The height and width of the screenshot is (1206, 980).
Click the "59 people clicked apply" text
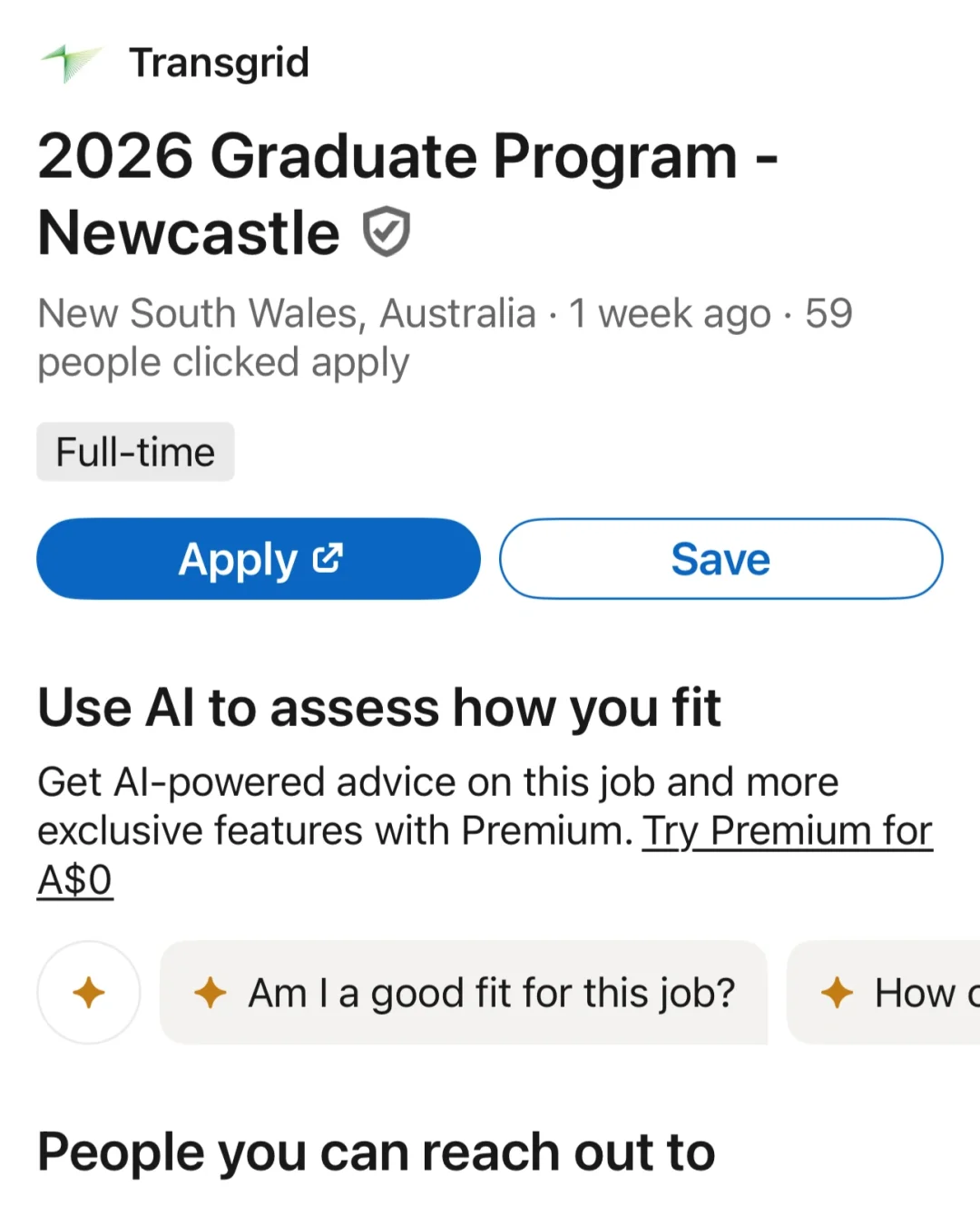[x=222, y=363]
